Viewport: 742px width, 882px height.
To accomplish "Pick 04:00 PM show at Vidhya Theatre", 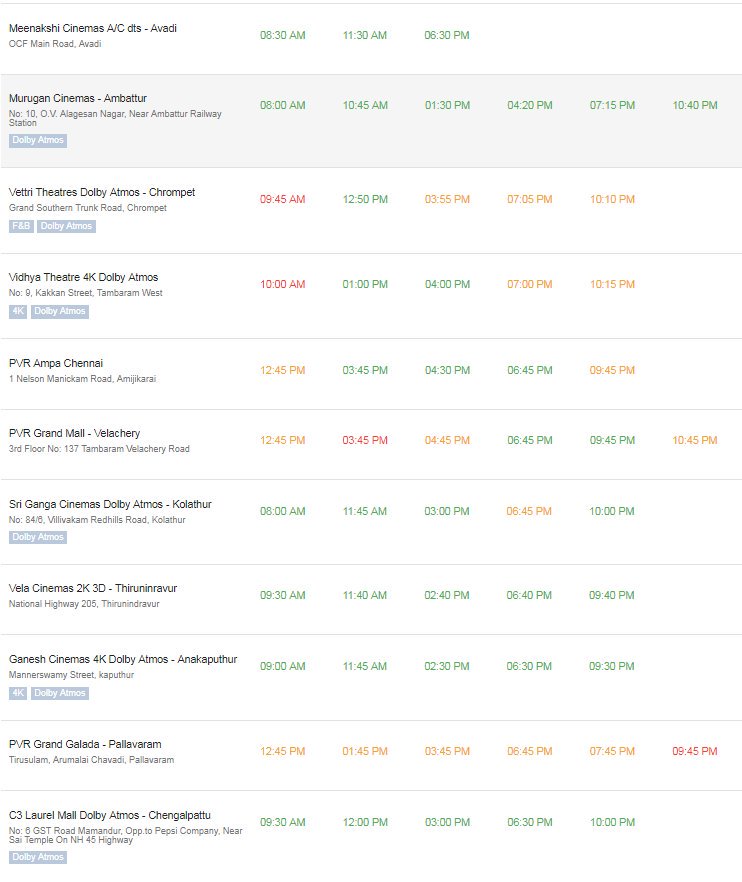I will click(447, 284).
